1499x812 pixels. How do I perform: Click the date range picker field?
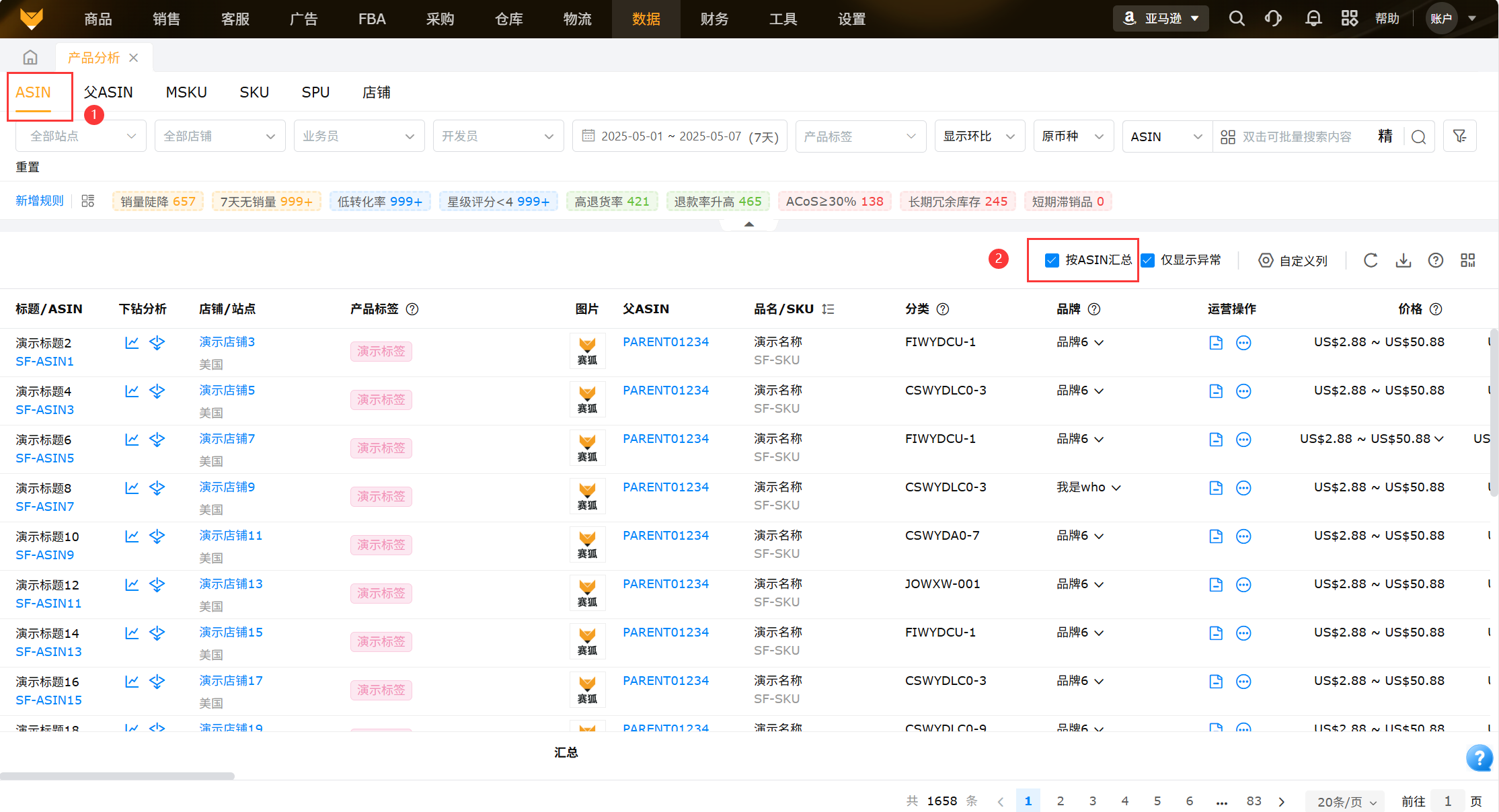(679, 136)
